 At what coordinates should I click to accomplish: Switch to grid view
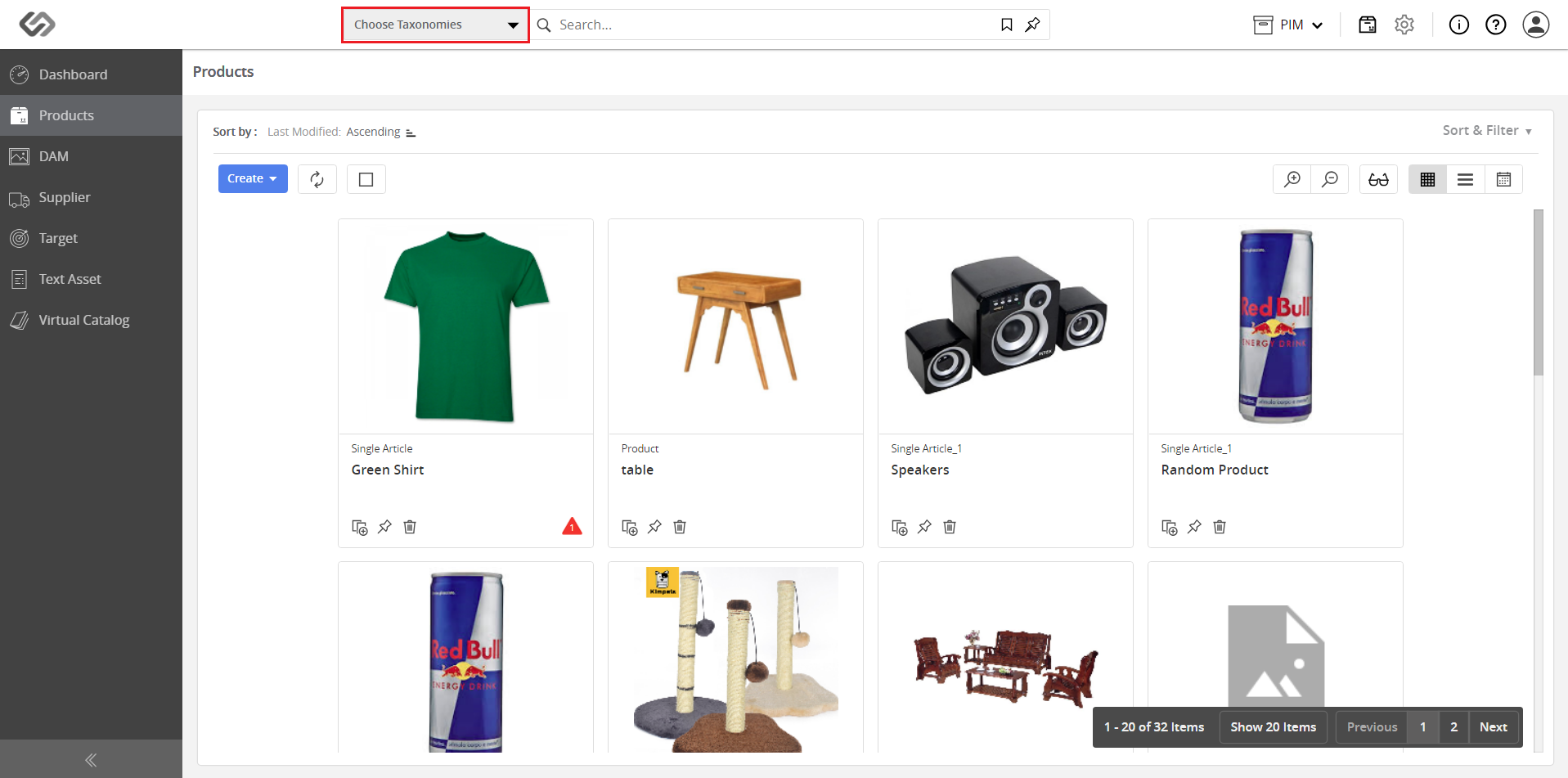coord(1427,179)
